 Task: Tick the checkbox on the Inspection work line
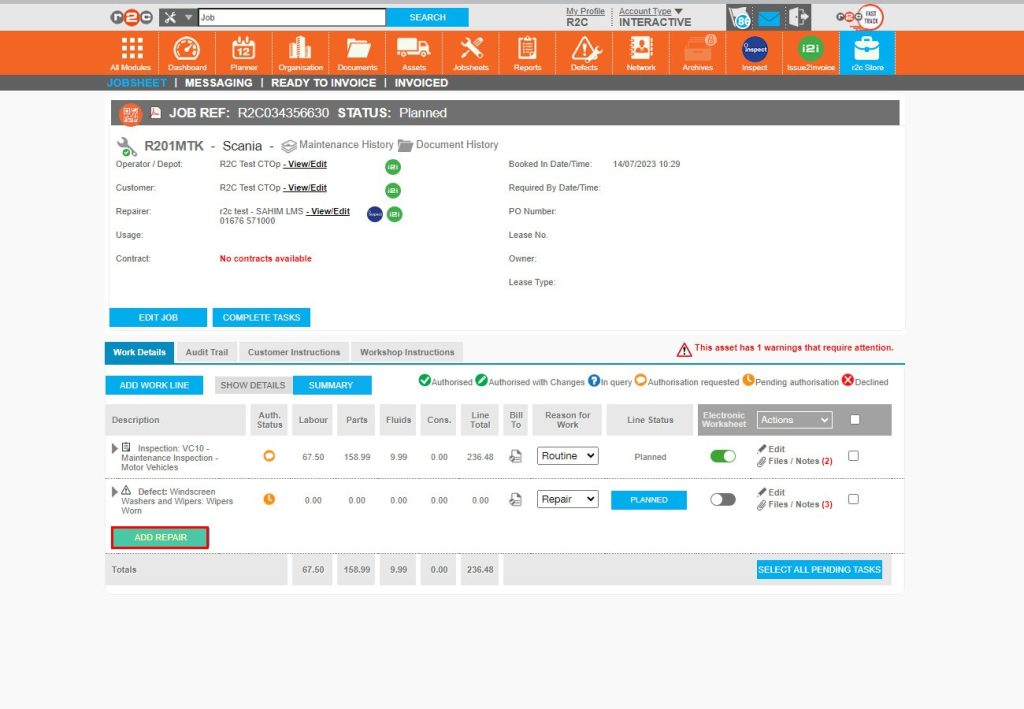852,453
